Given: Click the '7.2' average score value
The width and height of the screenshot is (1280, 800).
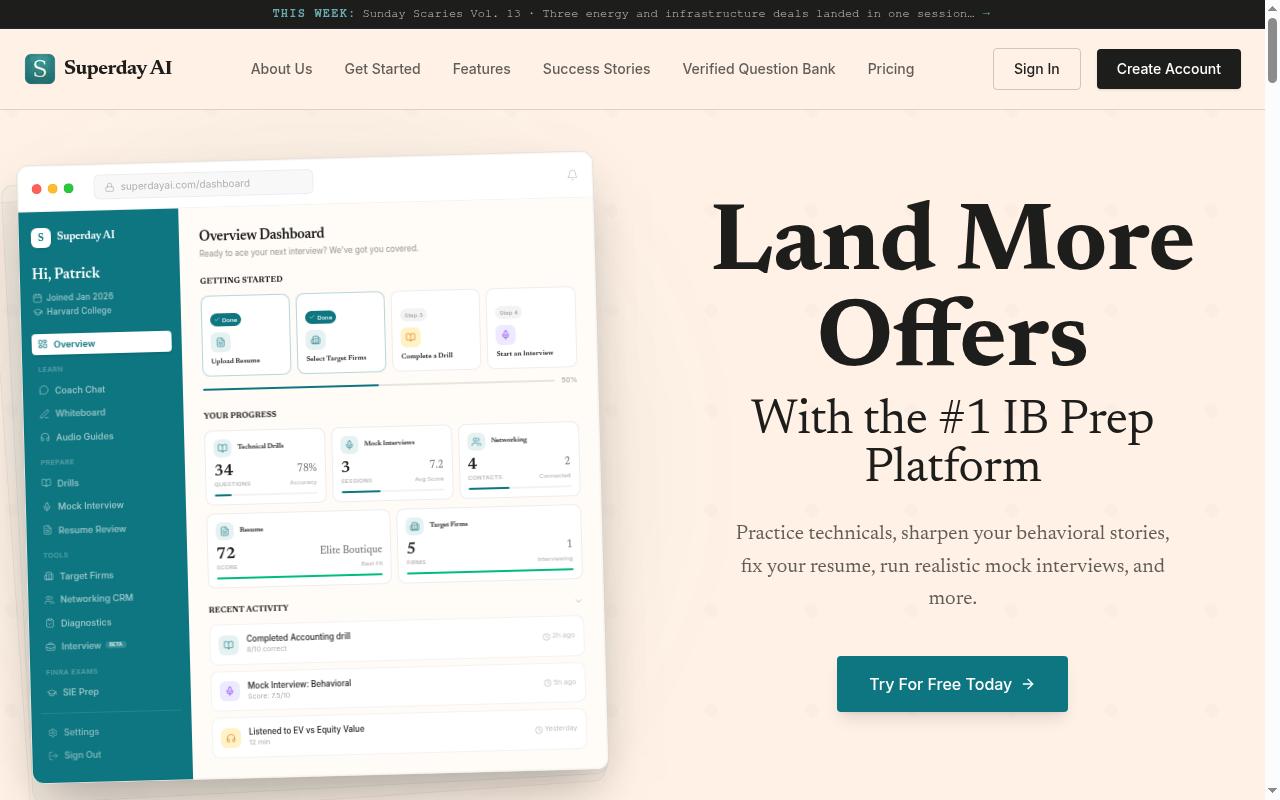Looking at the screenshot, I should click(x=436, y=464).
